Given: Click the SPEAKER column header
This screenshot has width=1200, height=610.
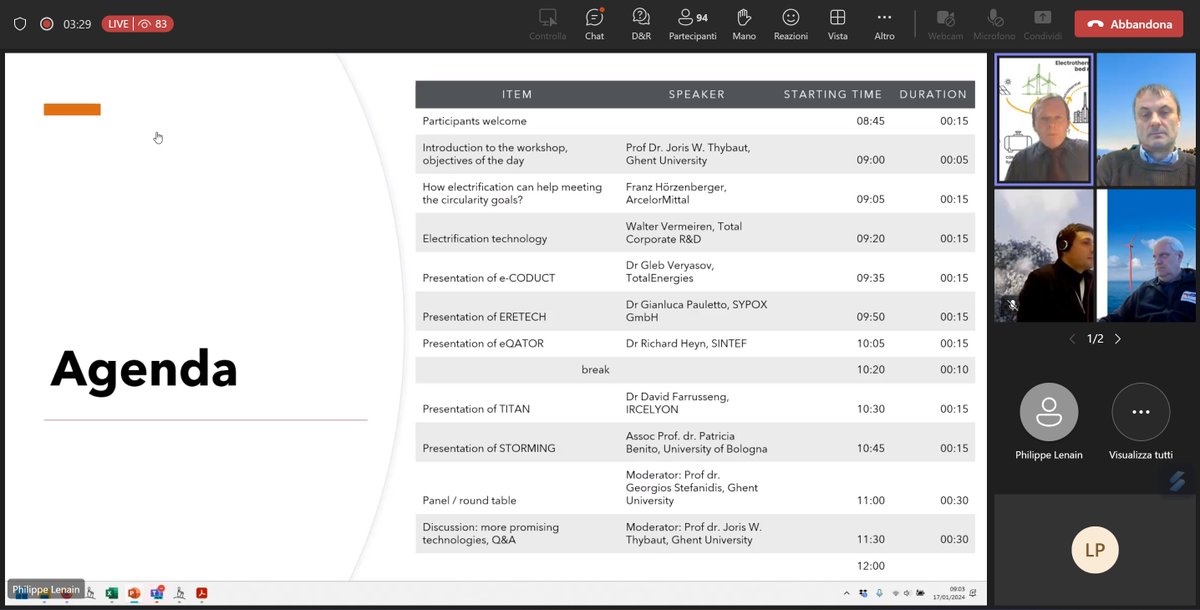Looking at the screenshot, I should (x=697, y=94).
